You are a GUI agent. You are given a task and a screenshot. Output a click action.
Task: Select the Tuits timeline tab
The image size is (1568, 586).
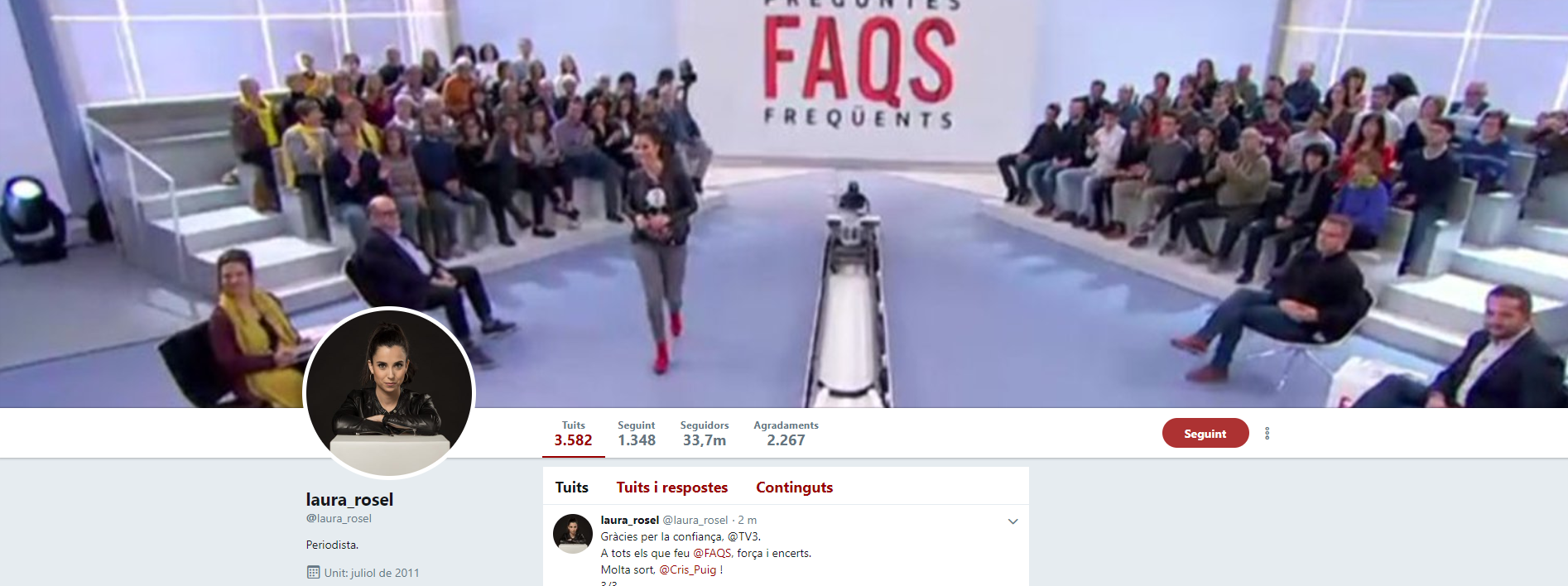[x=572, y=488]
